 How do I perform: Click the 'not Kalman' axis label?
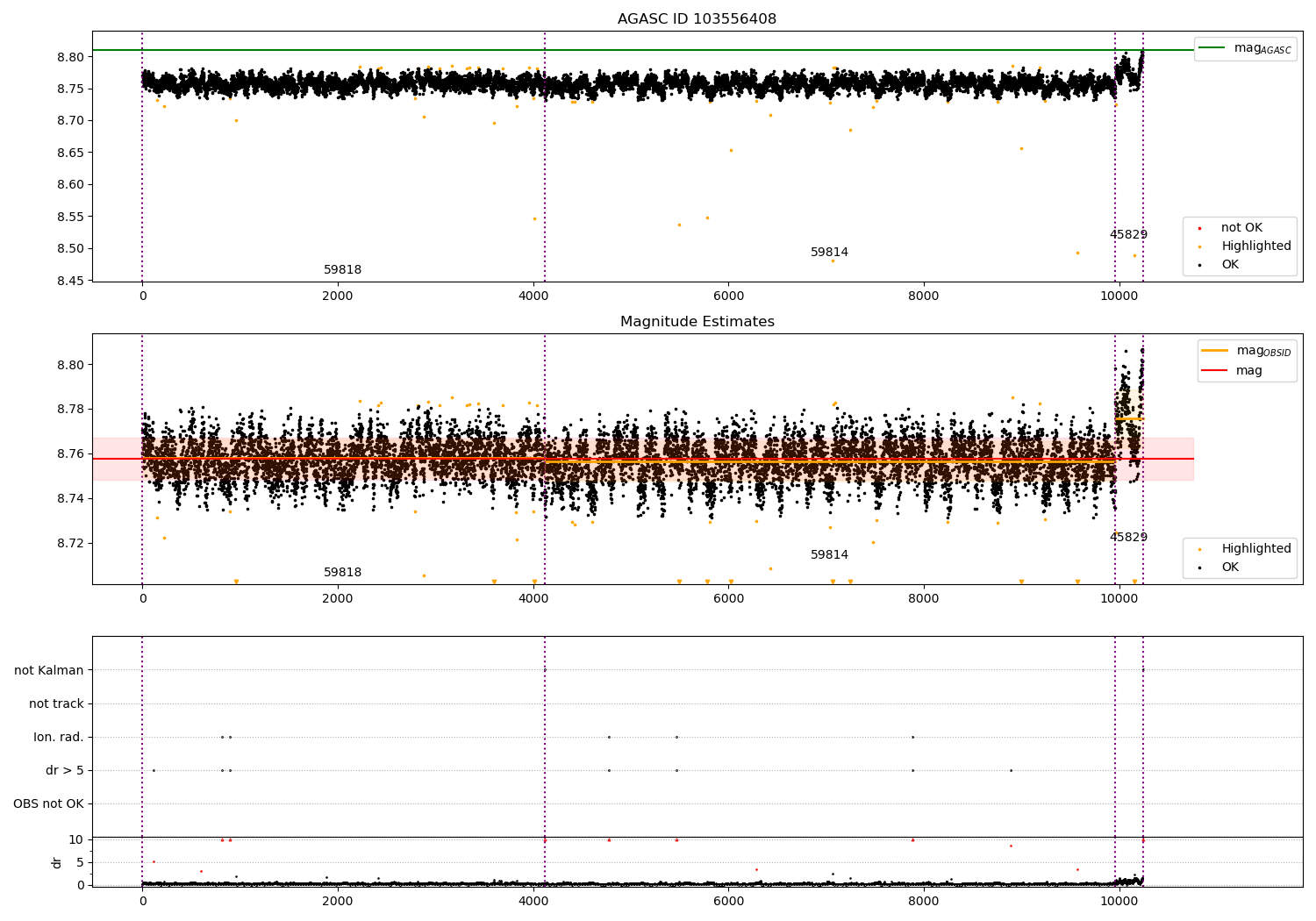pyautogui.click(x=49, y=670)
